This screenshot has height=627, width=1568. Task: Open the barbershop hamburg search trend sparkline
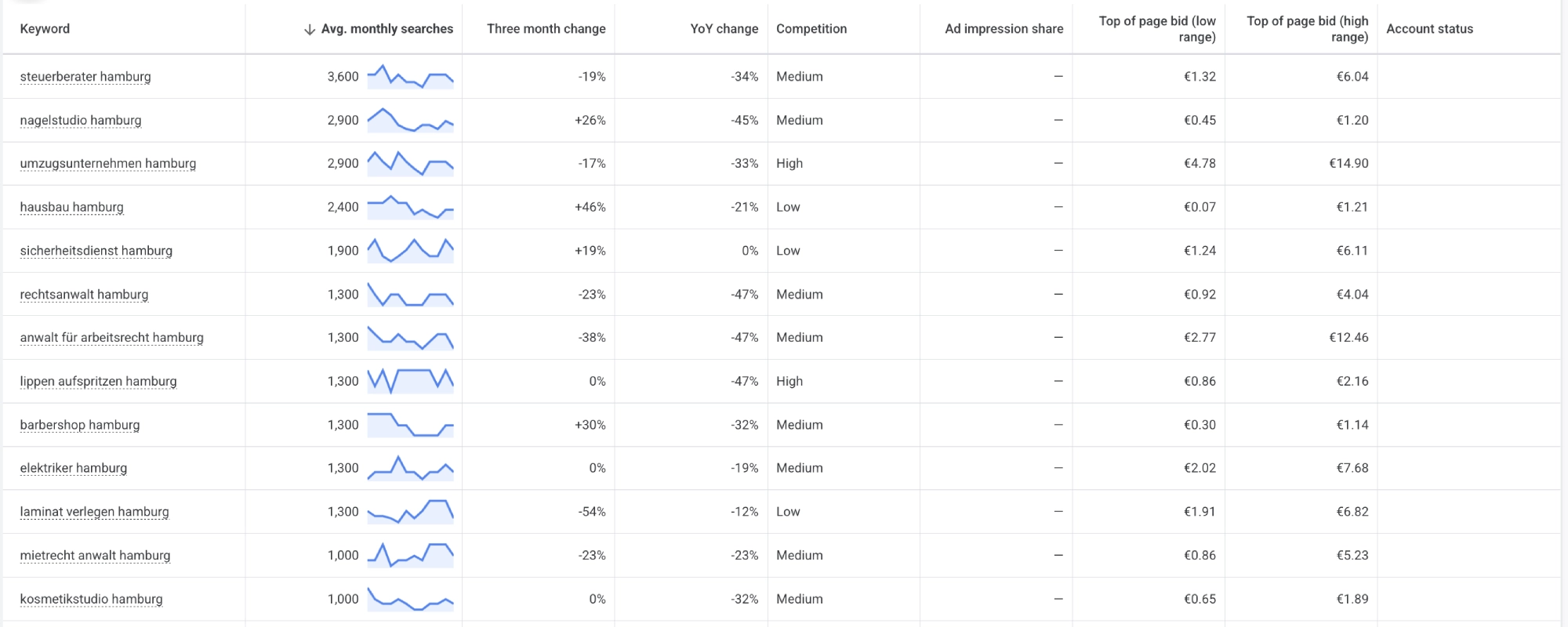pyautogui.click(x=411, y=425)
